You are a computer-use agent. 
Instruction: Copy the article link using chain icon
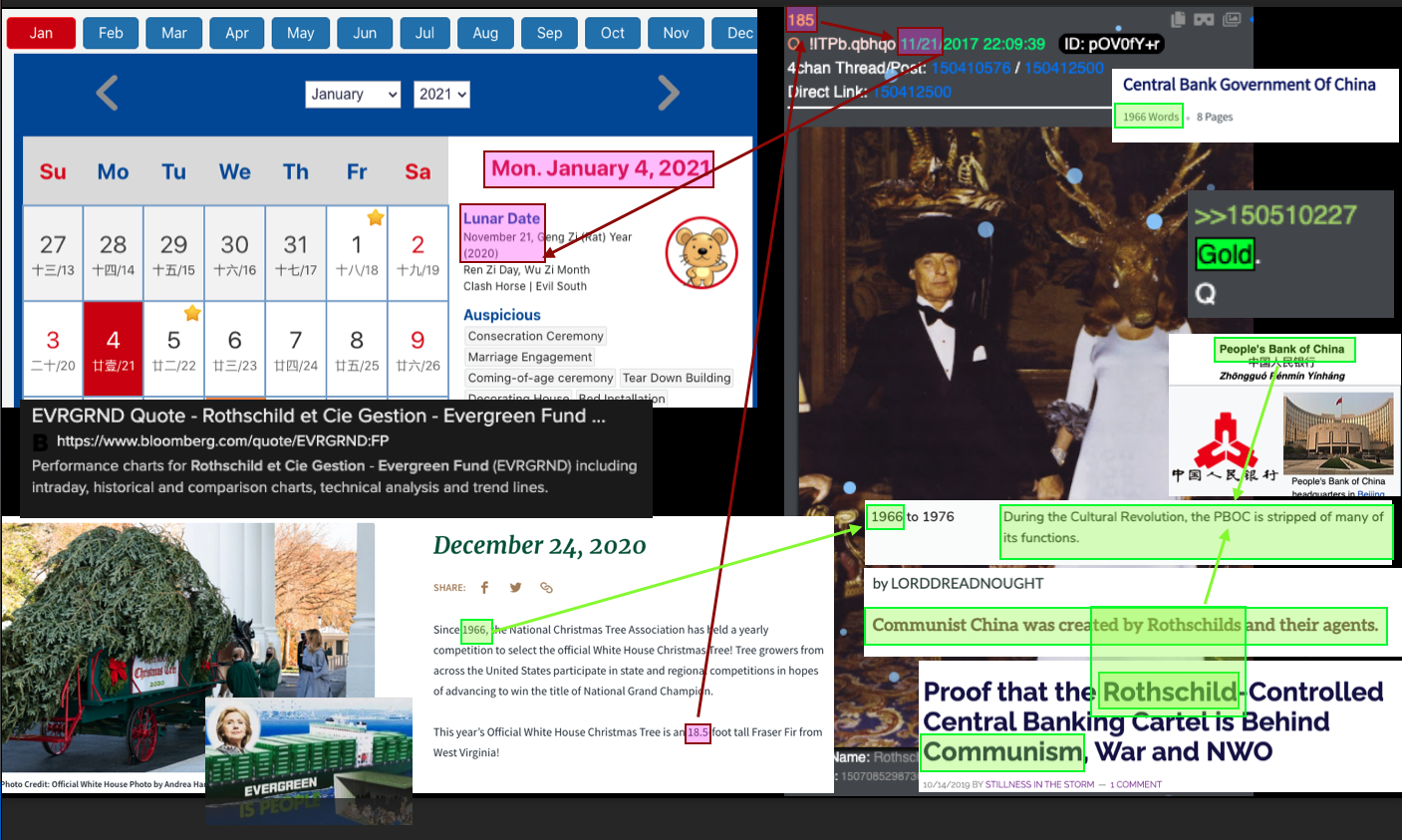[546, 588]
